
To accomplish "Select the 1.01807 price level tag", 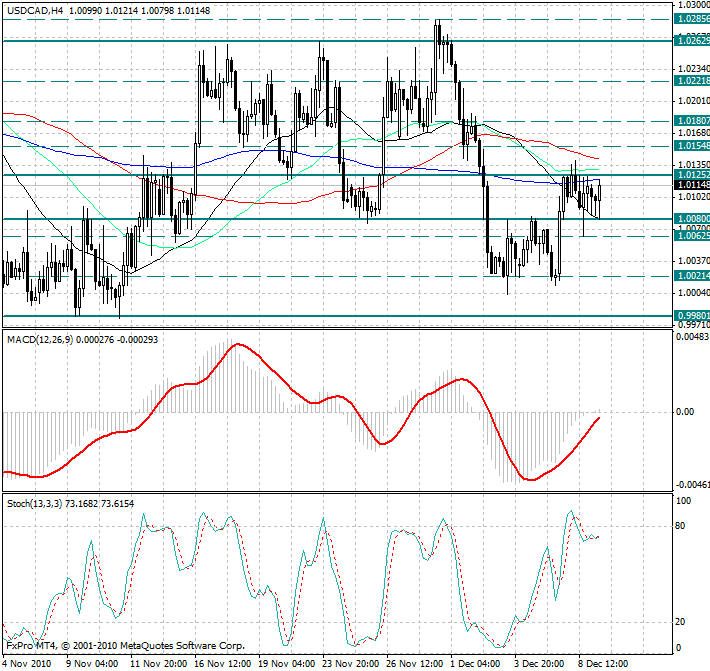I will (692, 120).
